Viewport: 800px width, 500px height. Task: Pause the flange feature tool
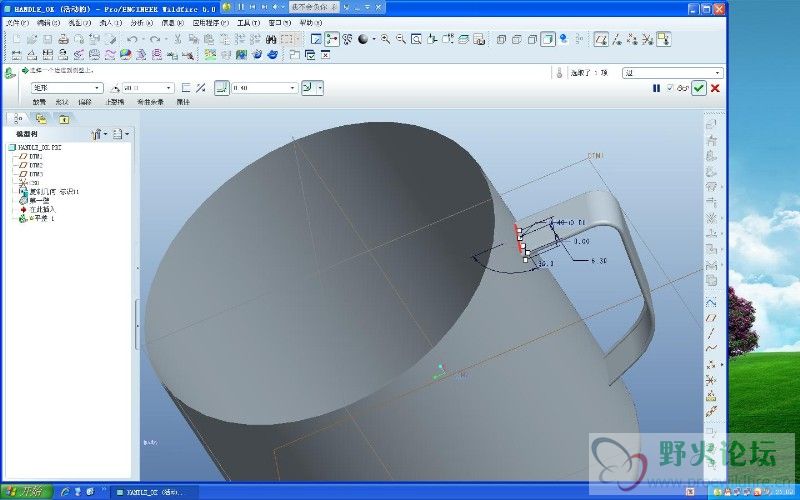pyautogui.click(x=656, y=88)
